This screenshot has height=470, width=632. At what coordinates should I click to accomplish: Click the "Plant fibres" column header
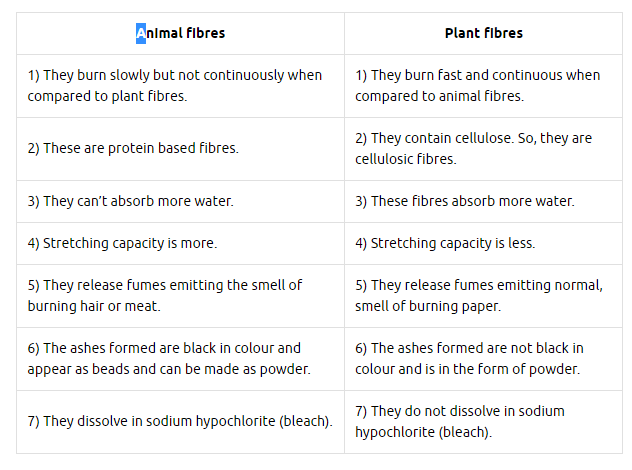click(483, 33)
